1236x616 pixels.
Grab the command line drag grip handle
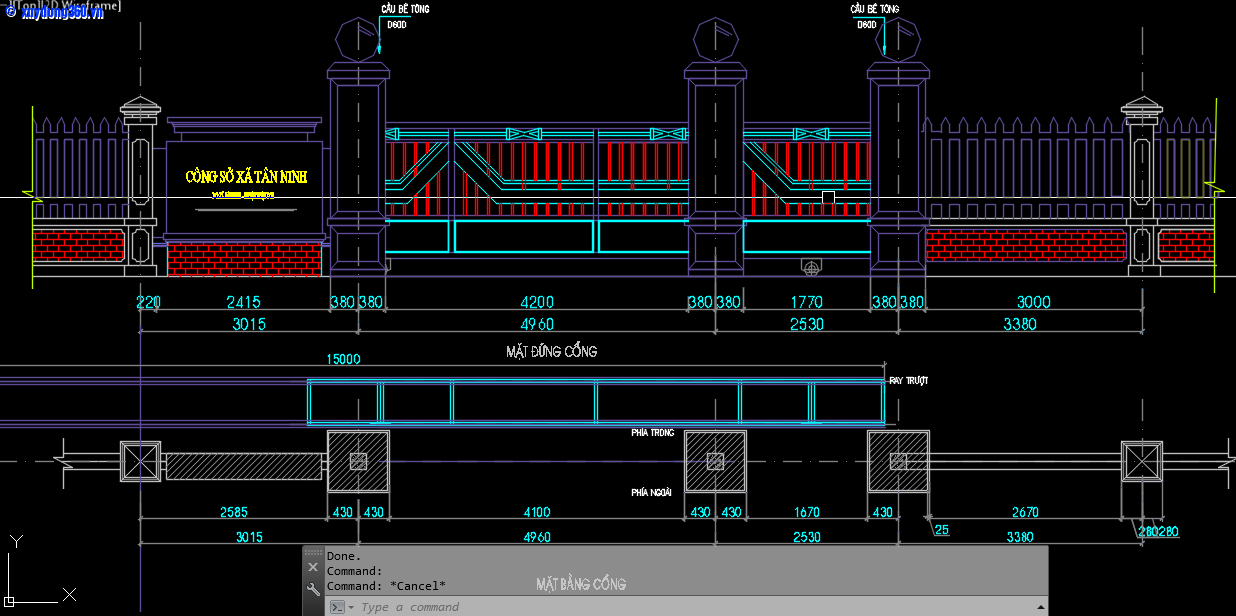pos(313,552)
